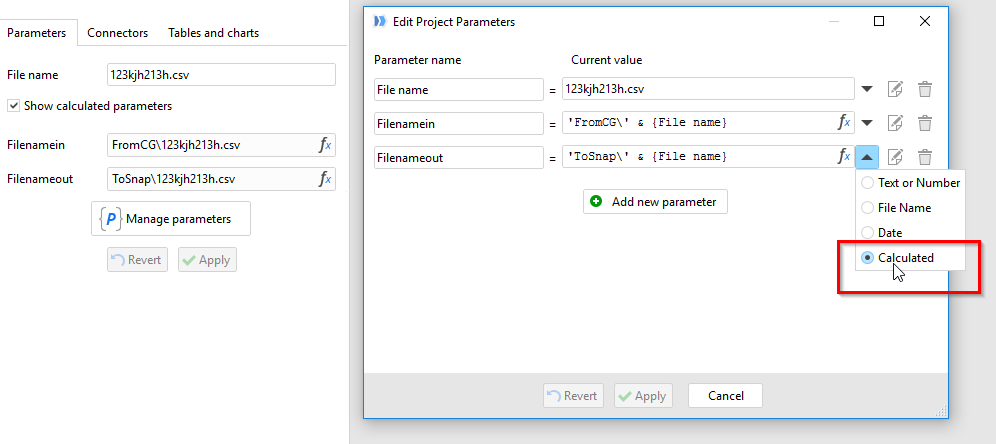Open the Tables and charts tab

[213, 33]
